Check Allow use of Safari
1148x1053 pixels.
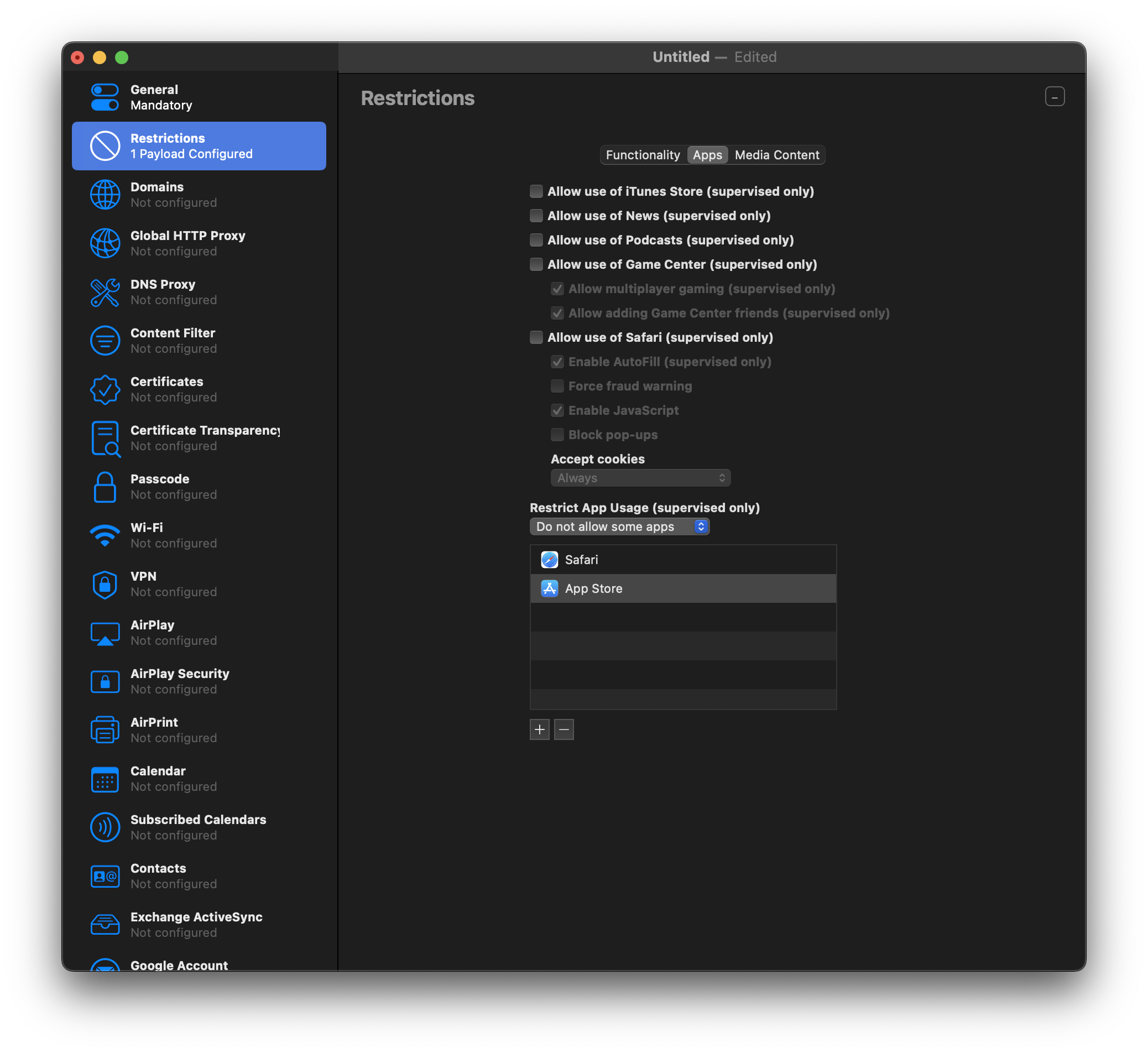point(536,337)
